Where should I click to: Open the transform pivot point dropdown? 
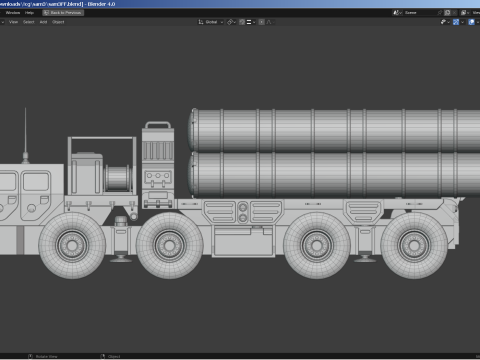[x=231, y=22]
